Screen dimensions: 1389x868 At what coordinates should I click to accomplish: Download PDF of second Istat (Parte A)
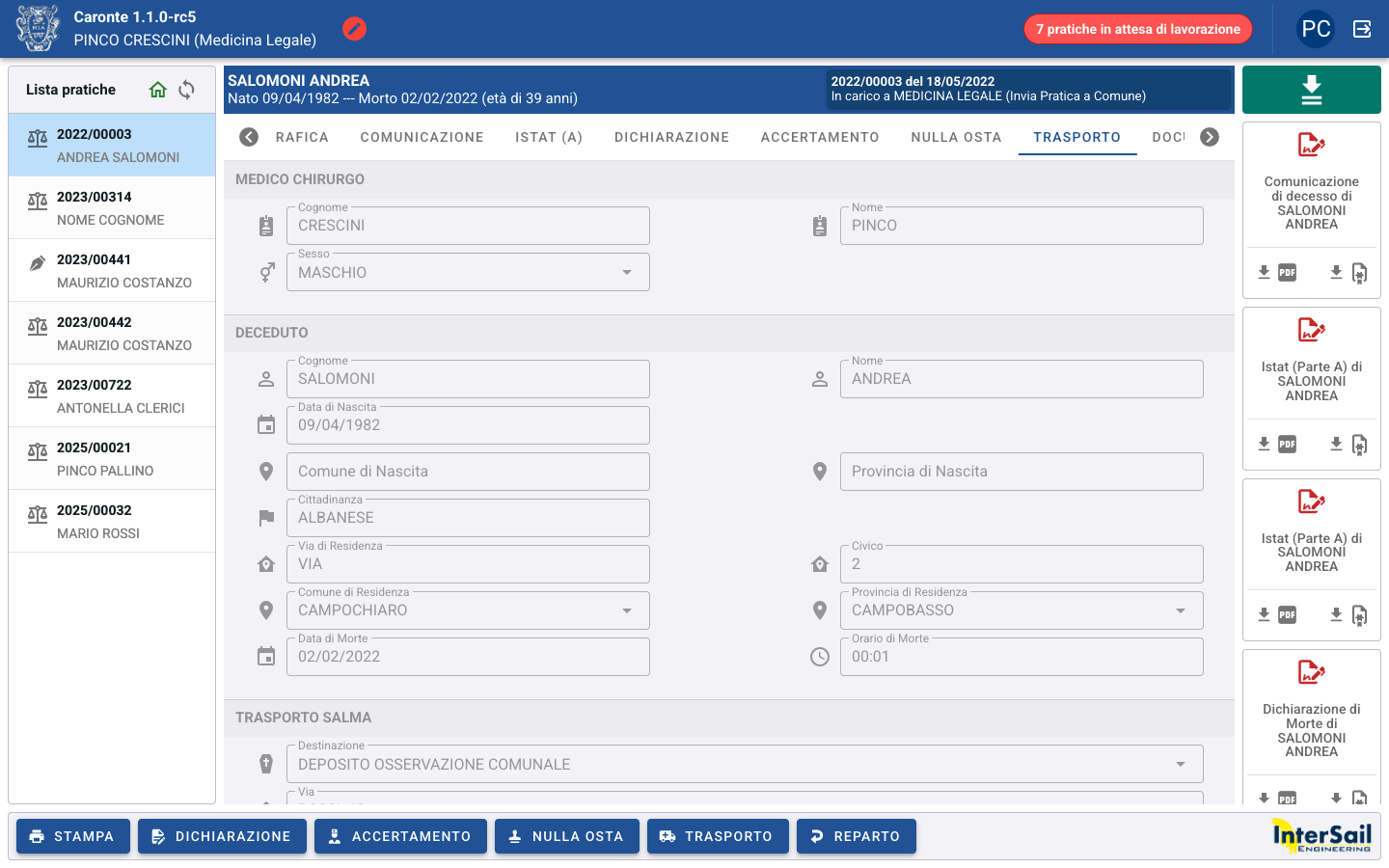coord(1277,615)
